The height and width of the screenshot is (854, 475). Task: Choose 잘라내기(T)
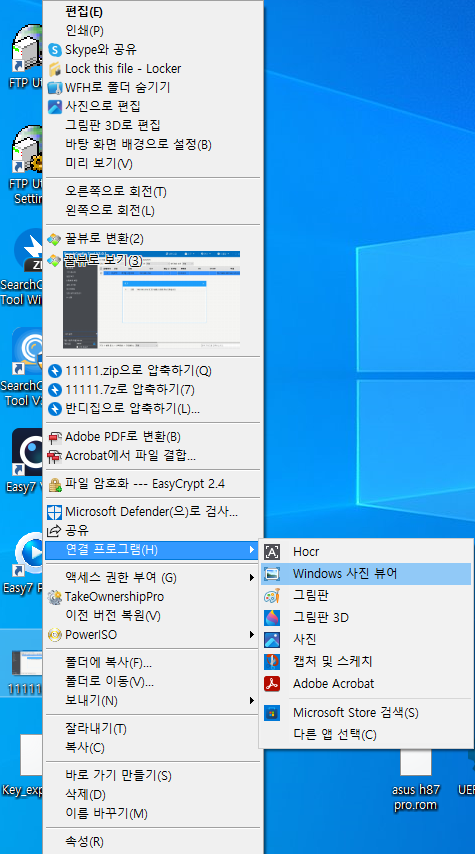[153, 728]
